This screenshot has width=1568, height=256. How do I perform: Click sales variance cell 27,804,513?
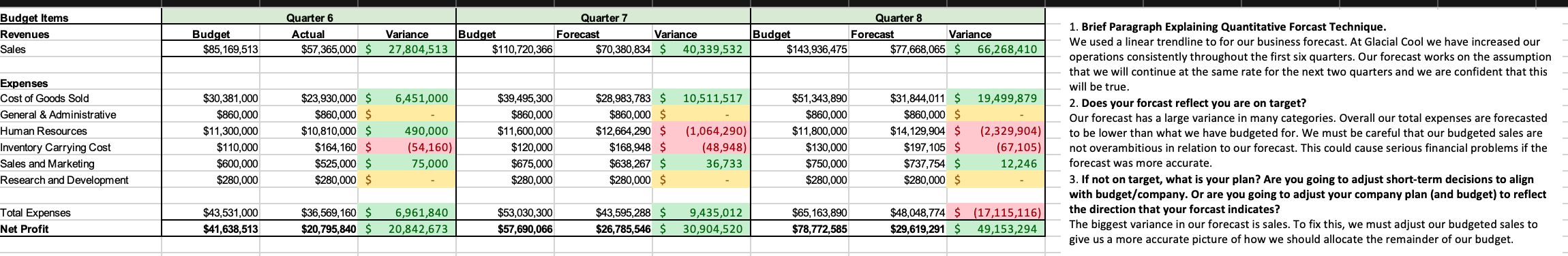point(407,49)
